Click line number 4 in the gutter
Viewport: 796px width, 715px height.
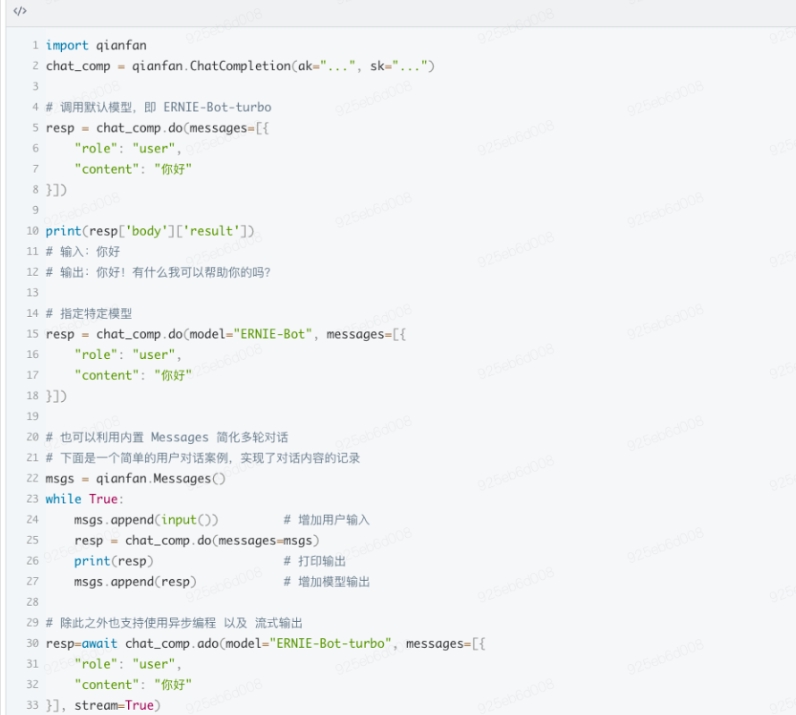tap(34, 107)
